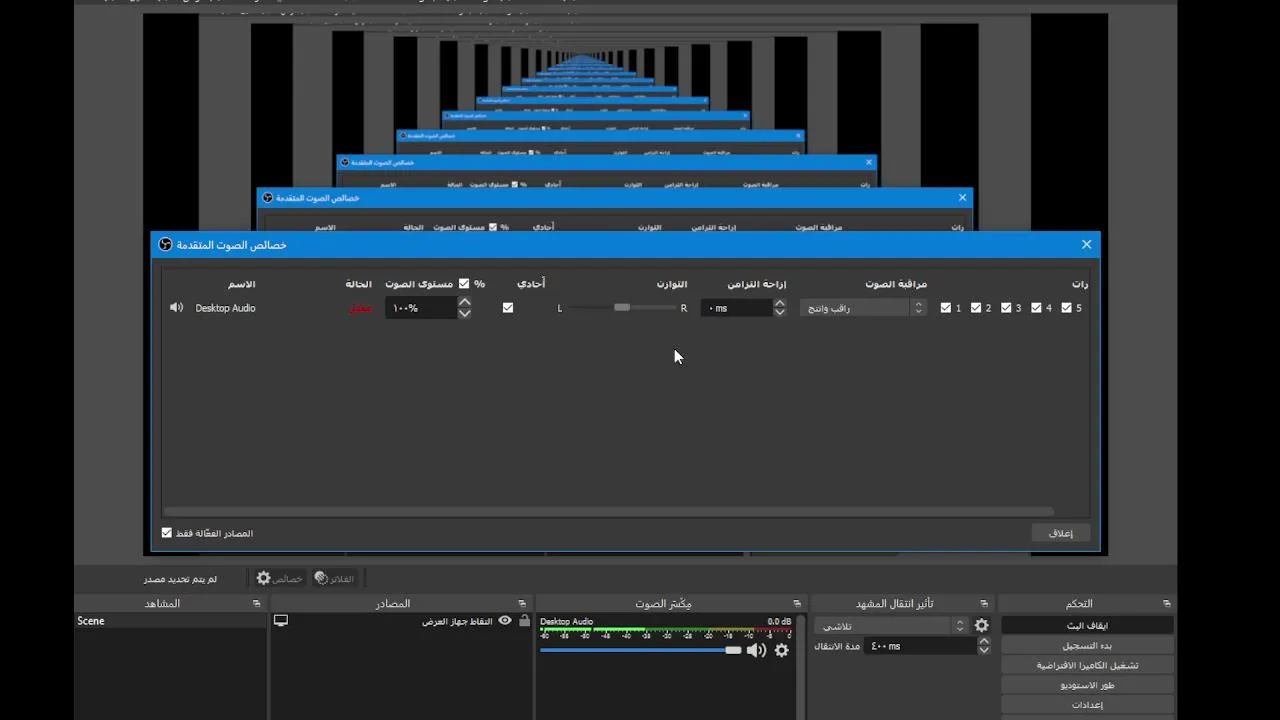This screenshot has width=1280, height=720.
Task: Click 'مدة الانتقال' duration label
Action: tap(837, 646)
